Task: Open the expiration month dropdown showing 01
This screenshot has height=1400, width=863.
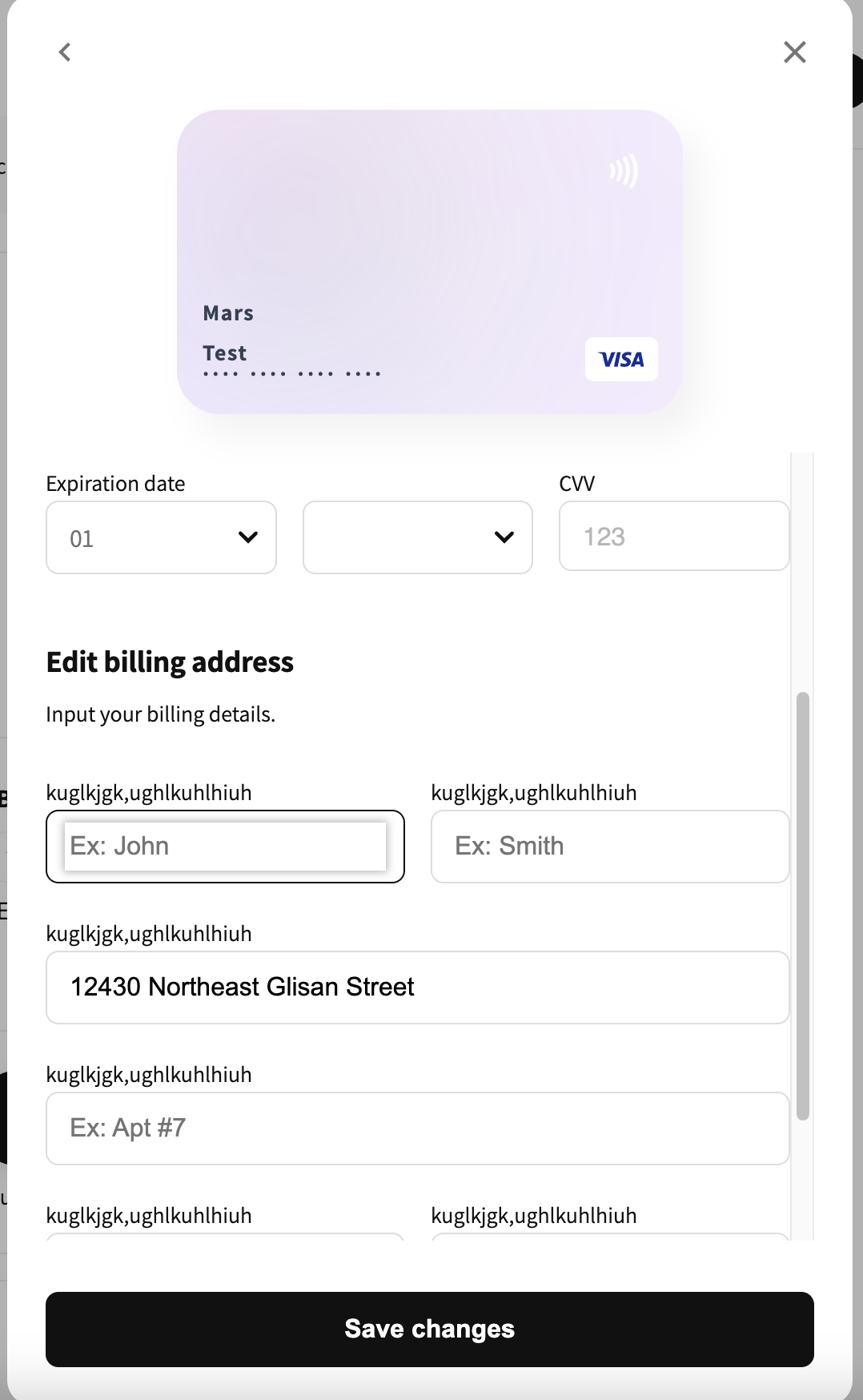Action: [x=161, y=537]
